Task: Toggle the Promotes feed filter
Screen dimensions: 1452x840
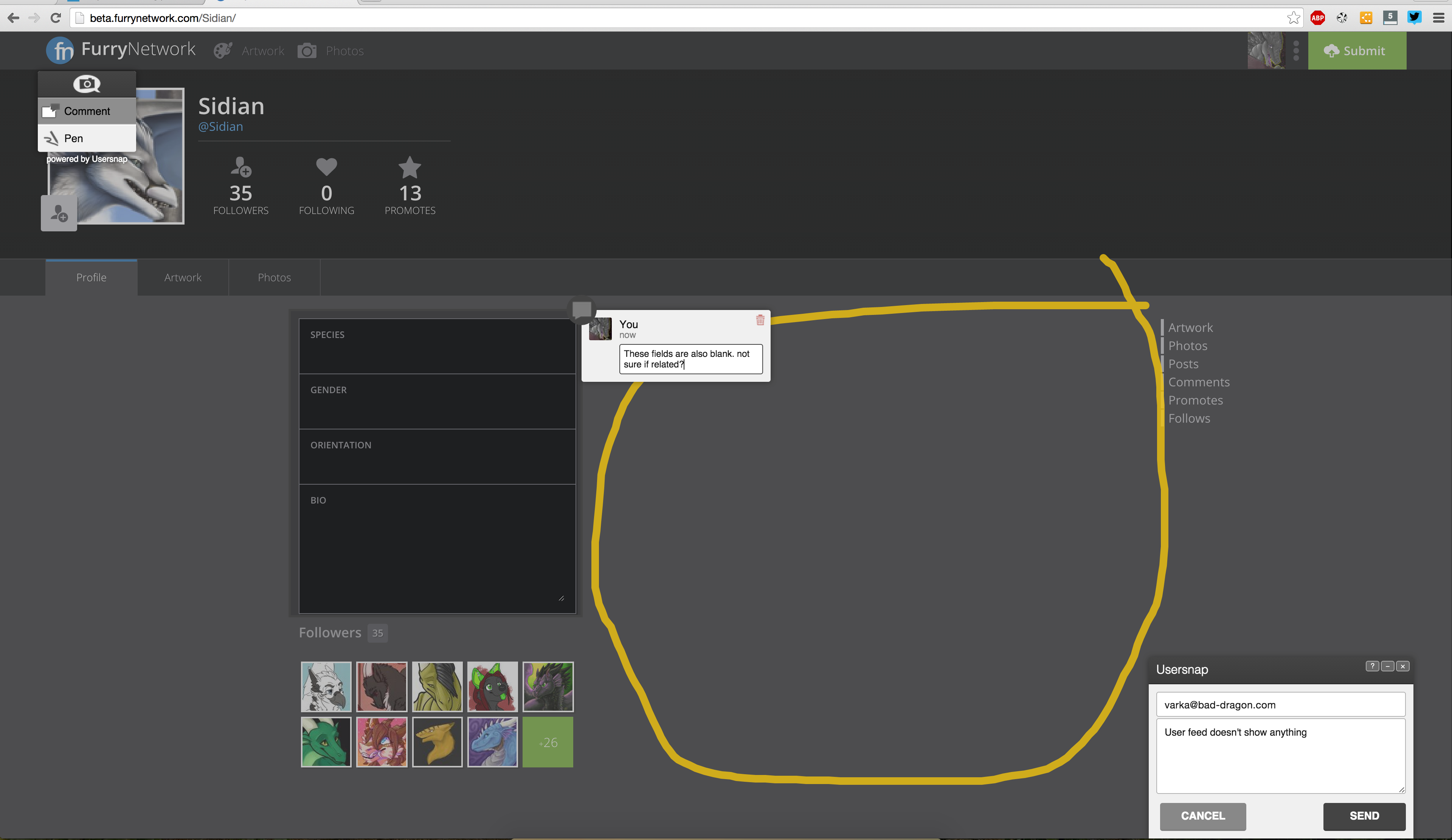Action: (x=1195, y=400)
